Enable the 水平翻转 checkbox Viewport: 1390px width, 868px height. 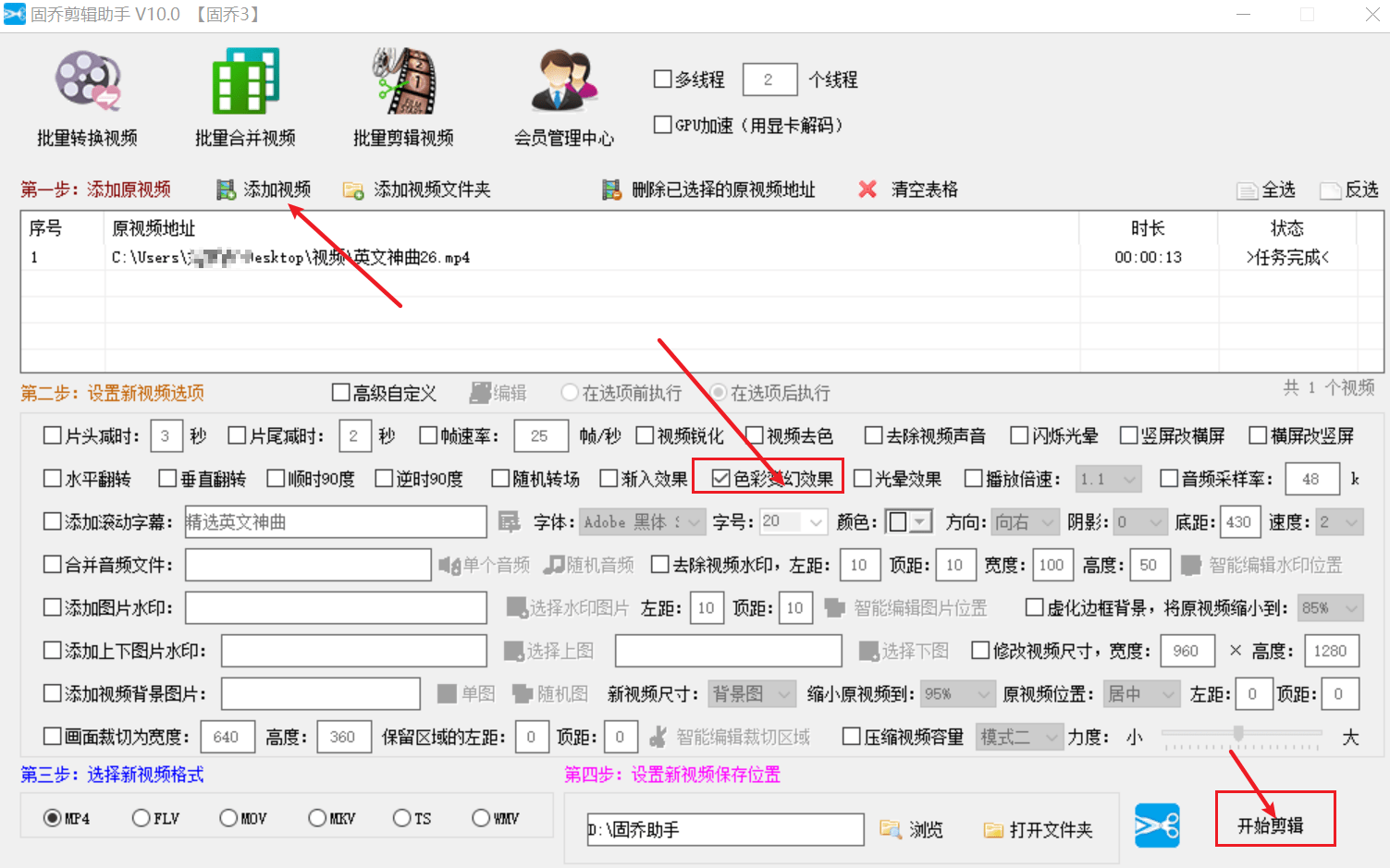tap(53, 479)
